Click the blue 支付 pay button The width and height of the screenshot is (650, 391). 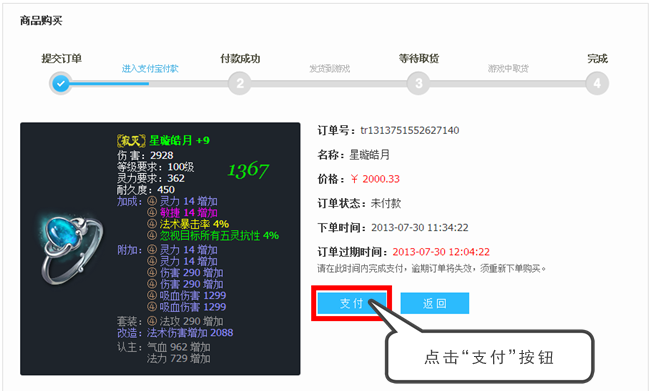(x=352, y=303)
